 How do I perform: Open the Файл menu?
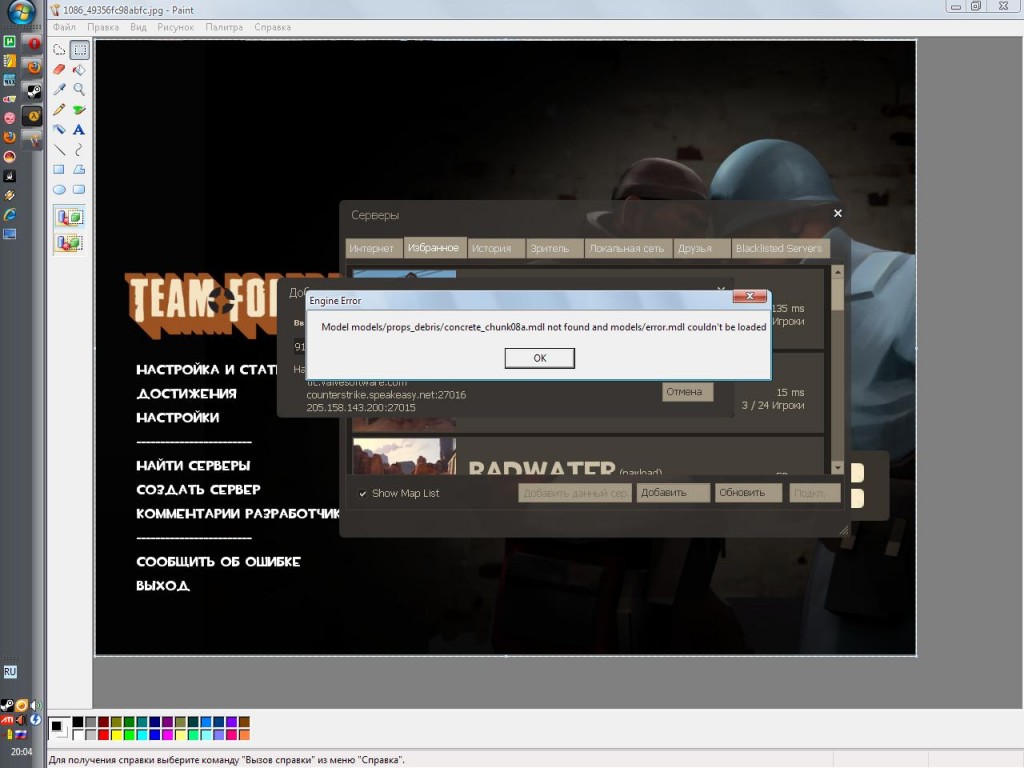(64, 27)
